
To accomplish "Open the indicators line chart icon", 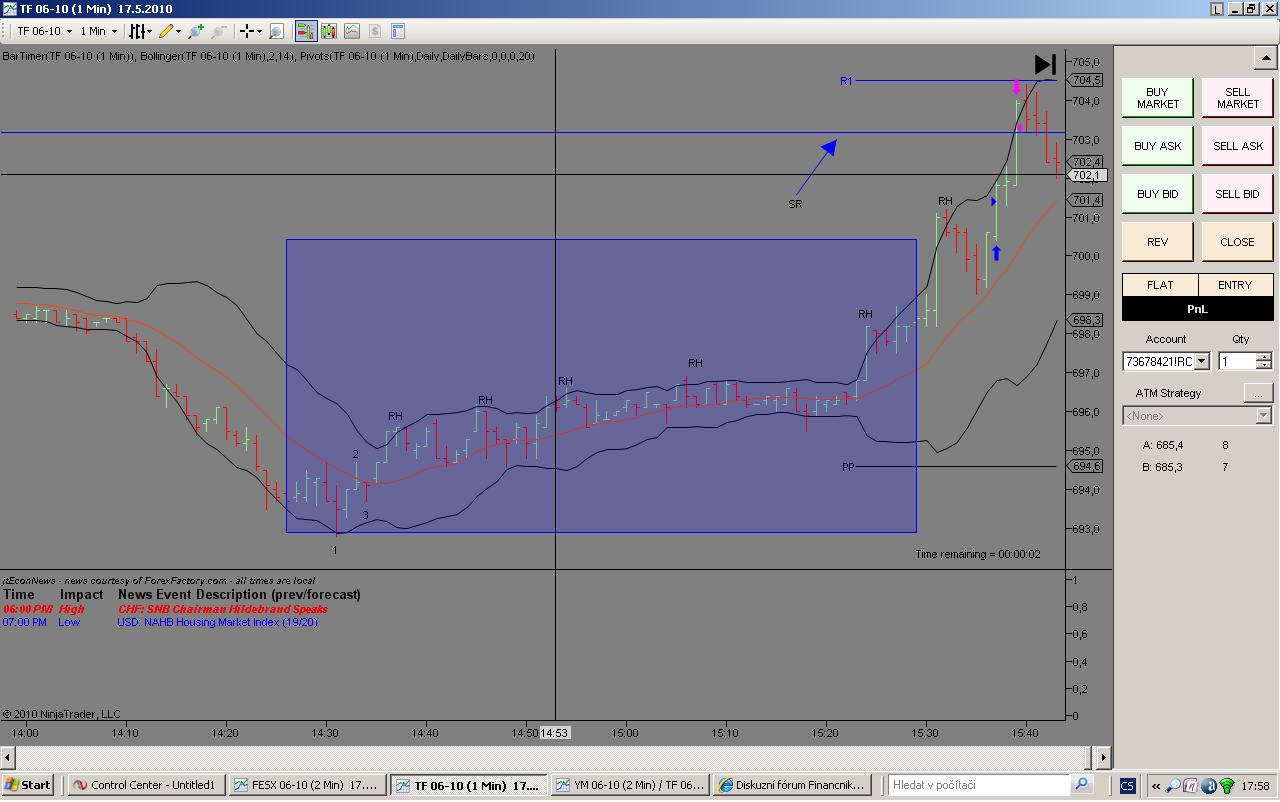I will click(352, 31).
